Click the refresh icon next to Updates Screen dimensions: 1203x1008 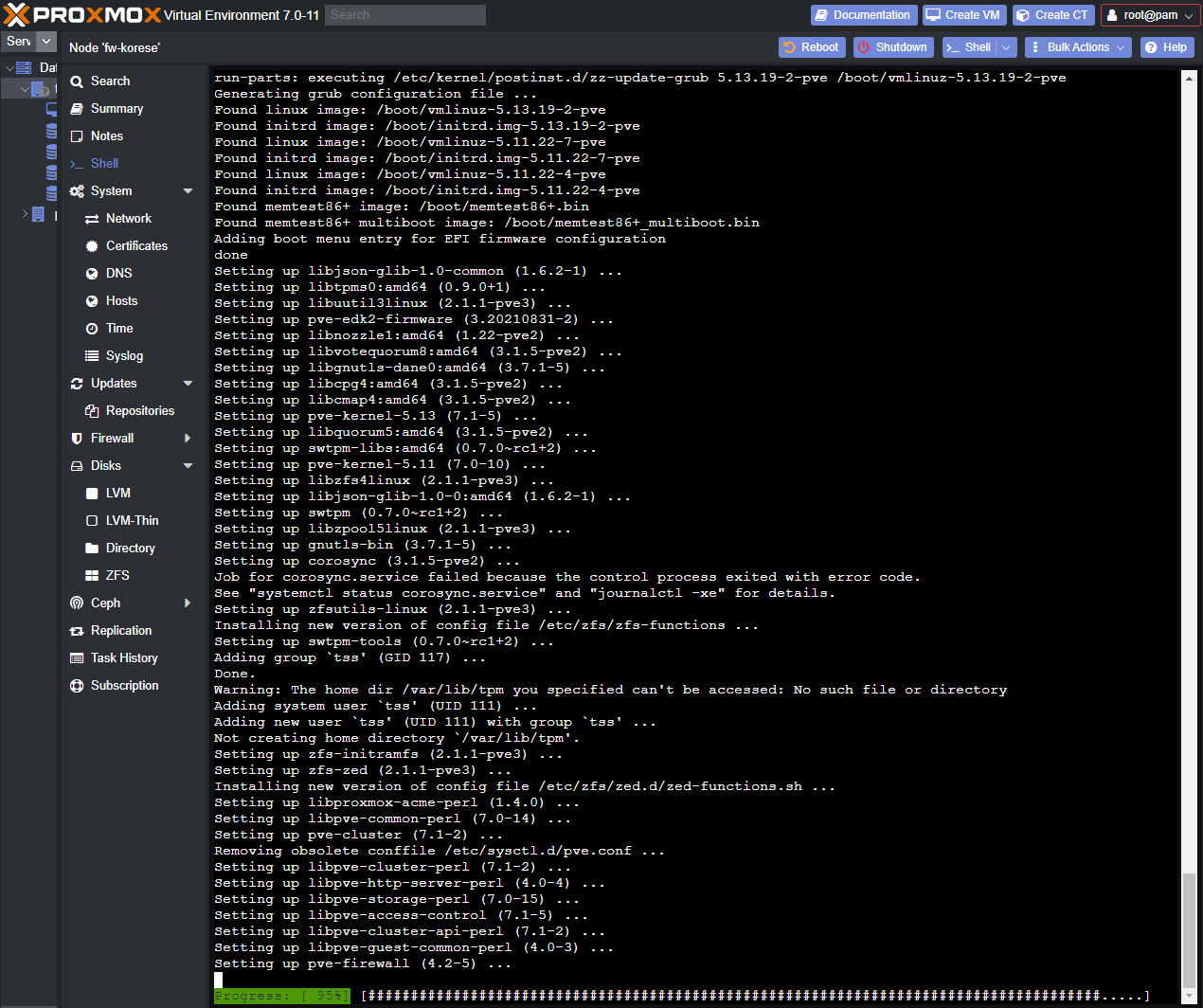pyautogui.click(x=77, y=384)
